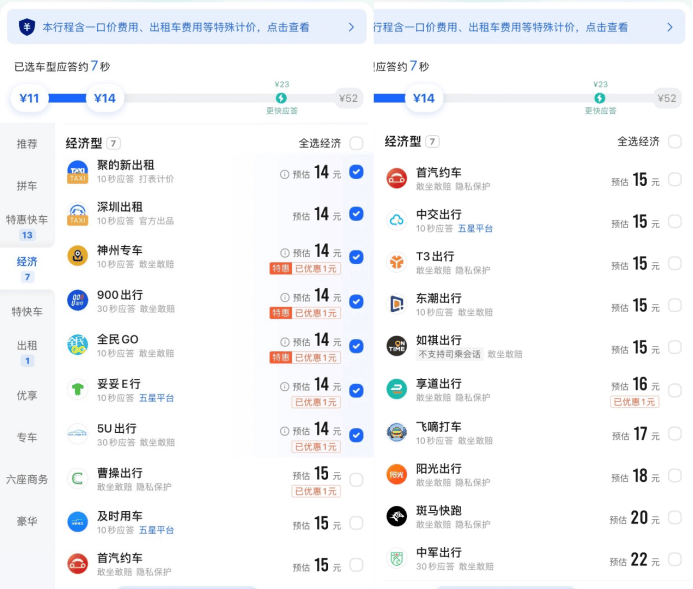Check 全选经济 in the left screenshot
Viewport: 693px width, 589px height.
[356, 143]
